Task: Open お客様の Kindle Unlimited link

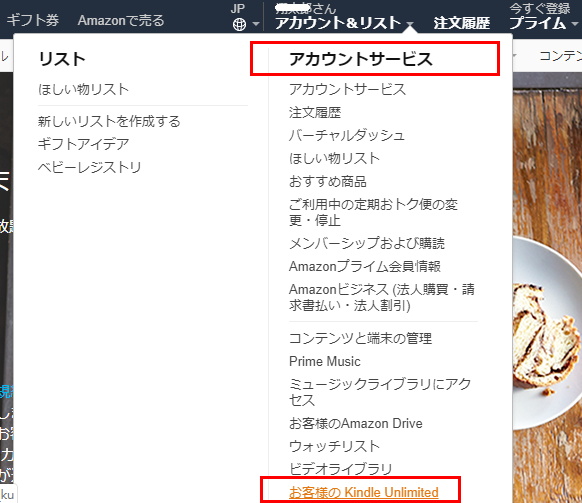Action: coord(364,492)
